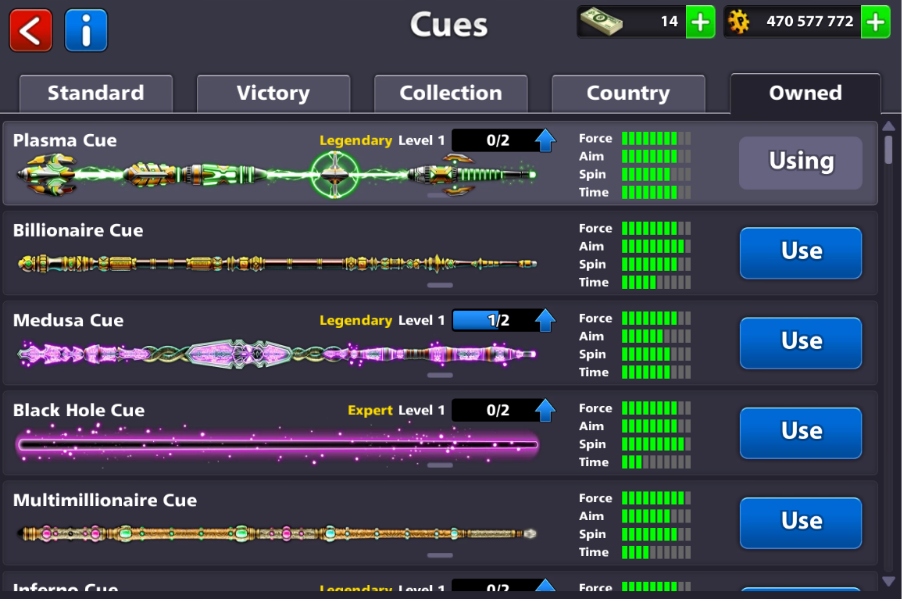Screen dimensions: 902x601
Task: Click the Multimillionaire Cue name
Action: [105, 500]
